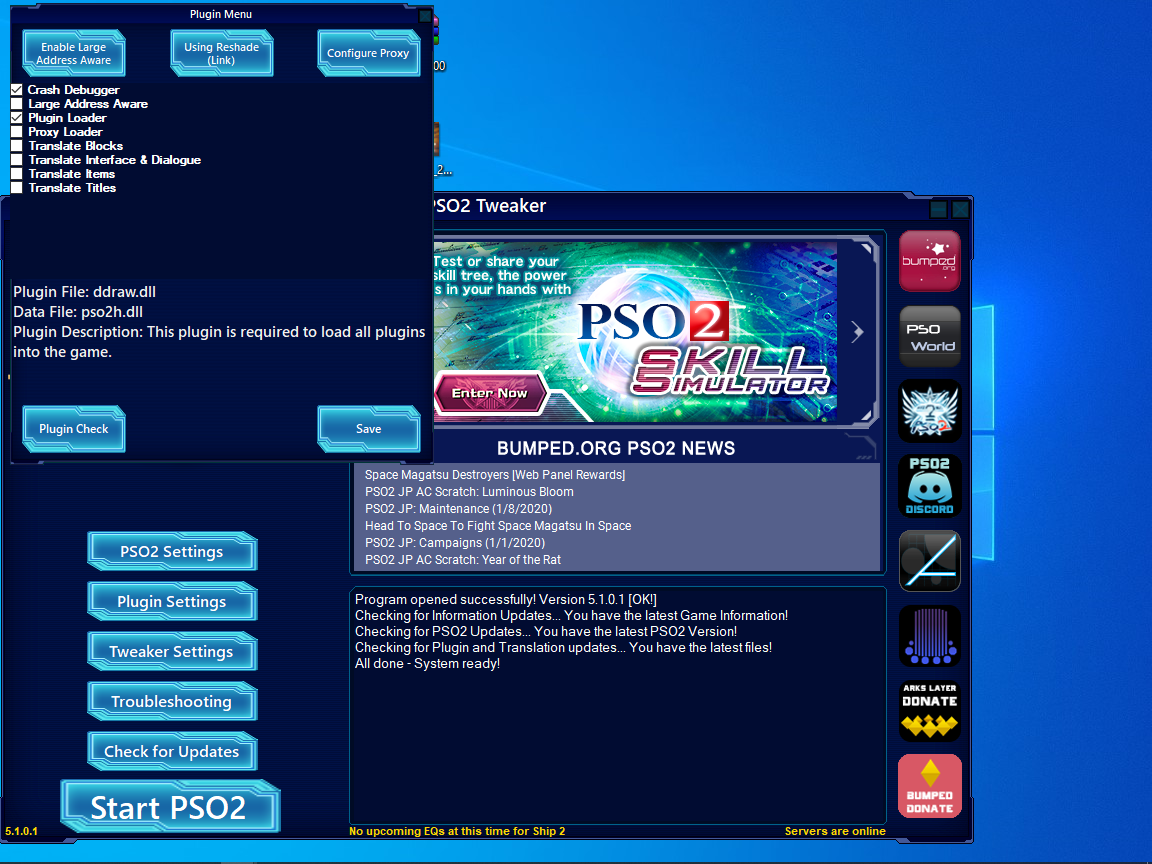Open the PSO2 Discord icon
Screen dimensions: 1152x864
point(929,486)
